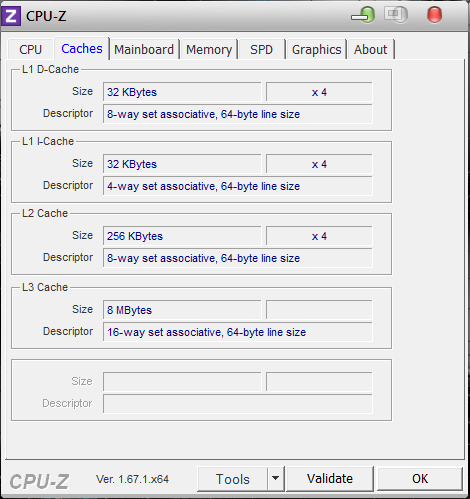Go to the Memory tab

(209, 49)
